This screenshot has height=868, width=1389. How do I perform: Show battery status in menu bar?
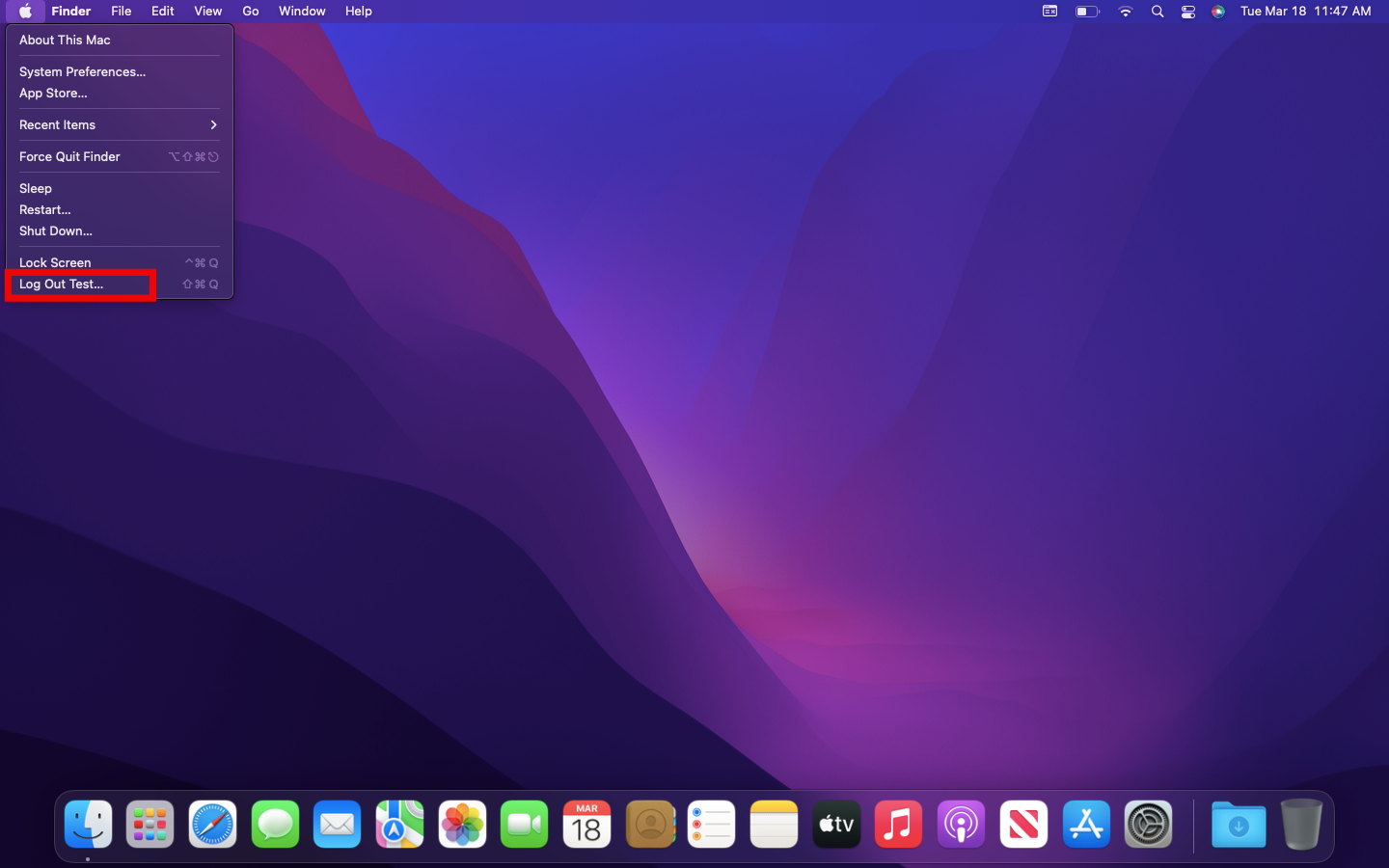tap(1087, 12)
